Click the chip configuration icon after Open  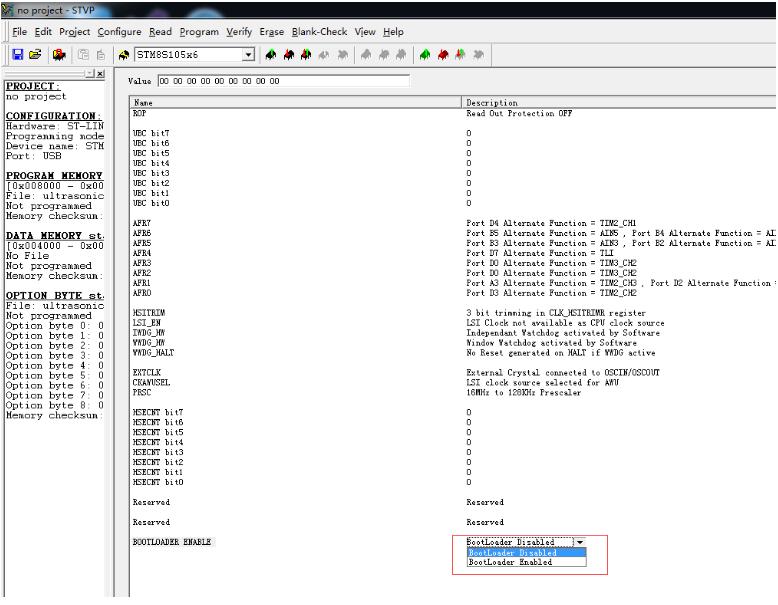point(59,54)
